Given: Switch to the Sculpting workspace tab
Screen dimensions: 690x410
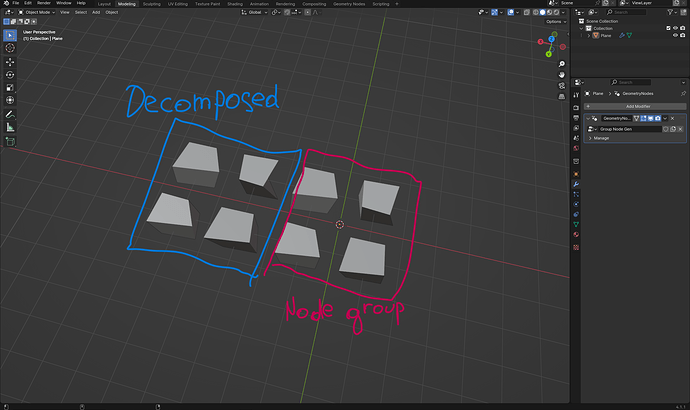Looking at the screenshot, I should point(151,4).
